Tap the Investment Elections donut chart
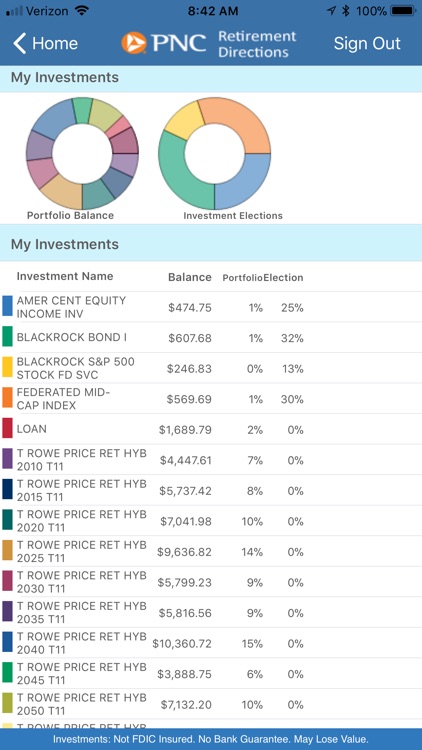This screenshot has height=750, width=422. point(214,154)
